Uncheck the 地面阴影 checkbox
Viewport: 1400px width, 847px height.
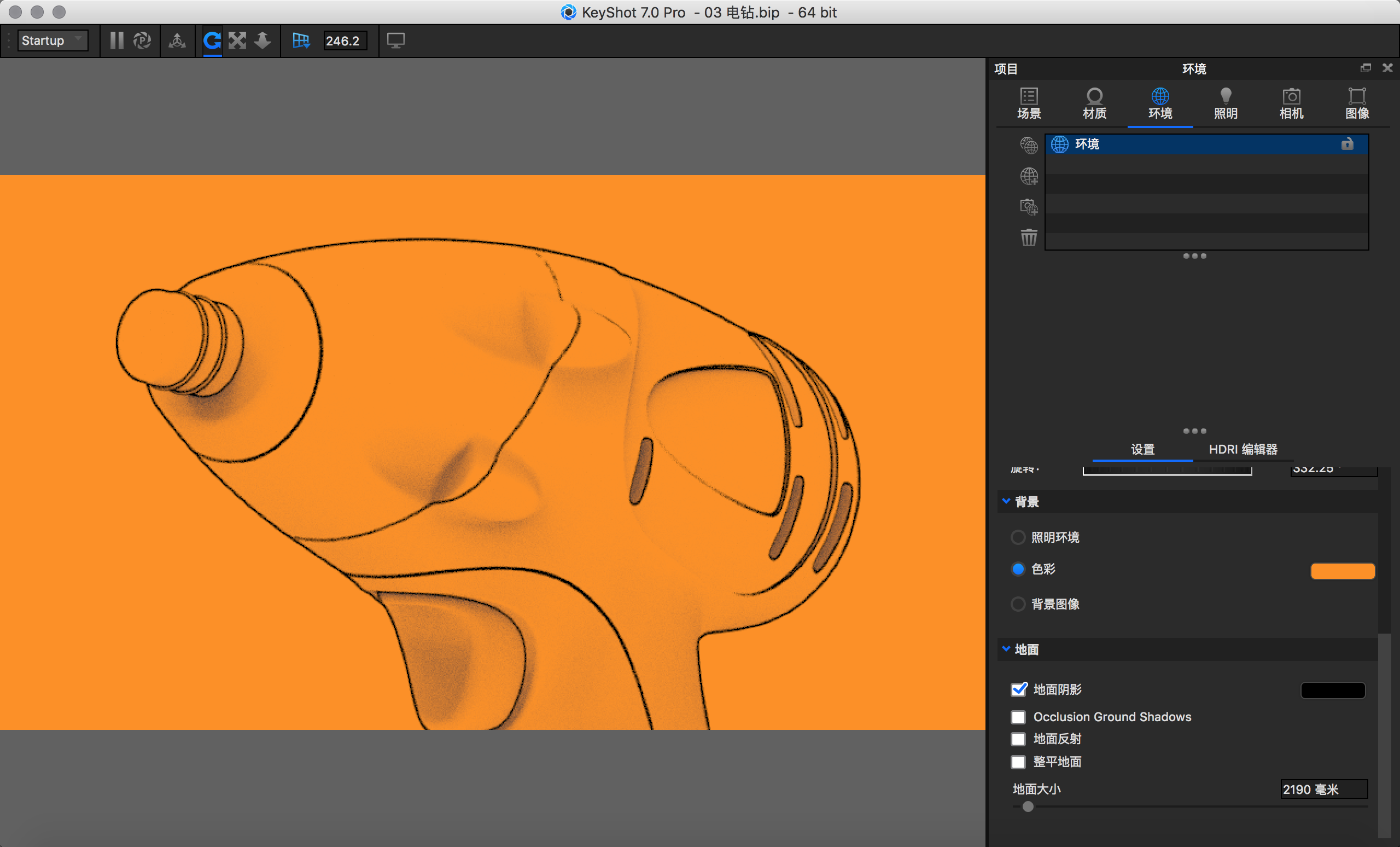point(1018,689)
